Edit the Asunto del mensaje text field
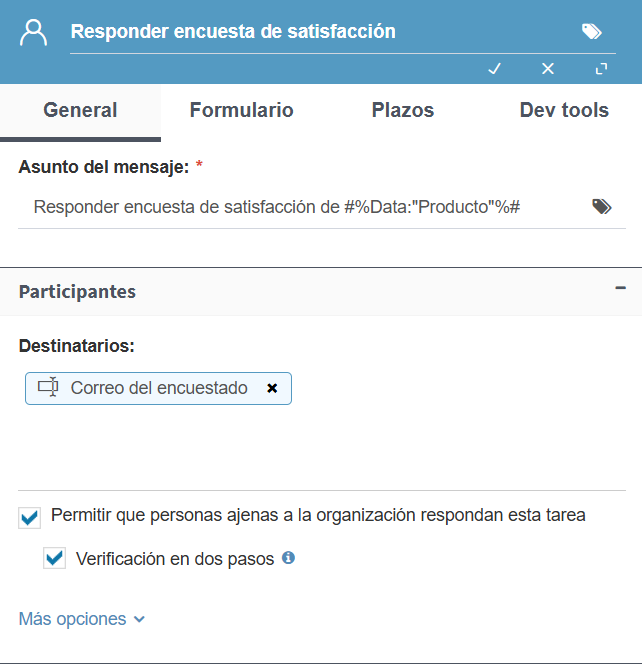This screenshot has height=664, width=642. pos(304,207)
